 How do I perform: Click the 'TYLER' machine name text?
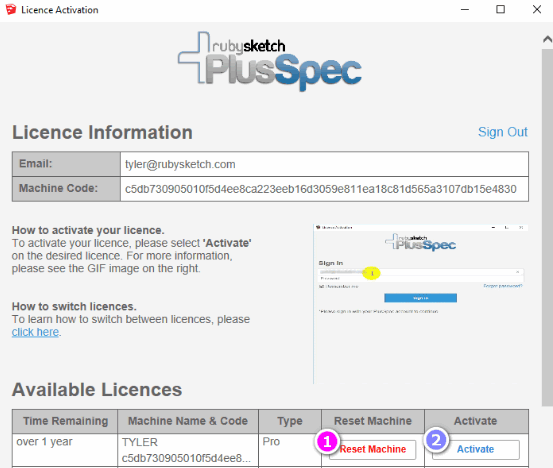point(140,442)
